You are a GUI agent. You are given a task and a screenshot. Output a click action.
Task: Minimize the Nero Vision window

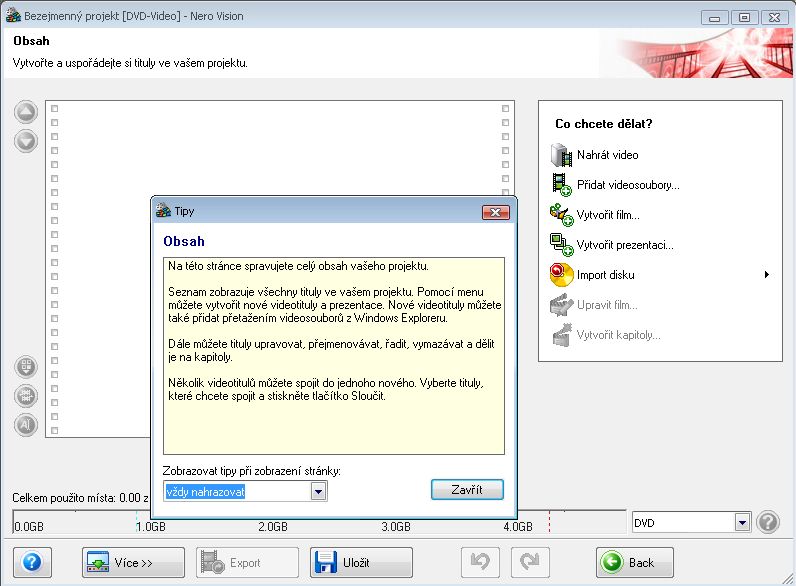pos(715,18)
